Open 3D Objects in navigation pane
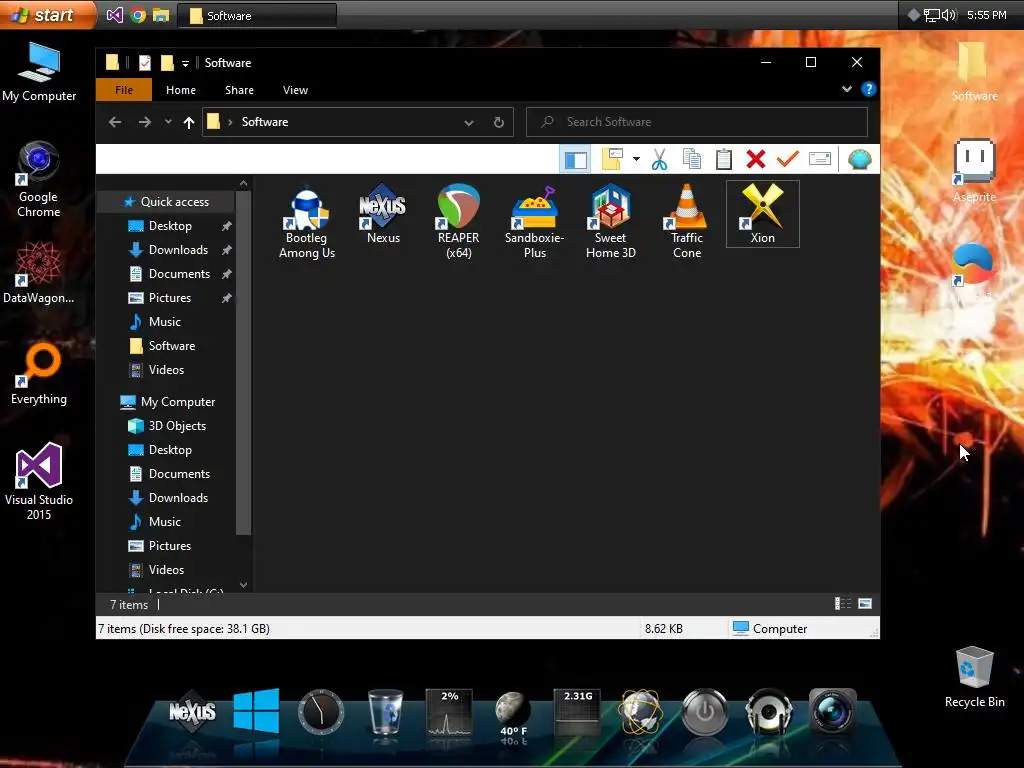 [177, 426]
